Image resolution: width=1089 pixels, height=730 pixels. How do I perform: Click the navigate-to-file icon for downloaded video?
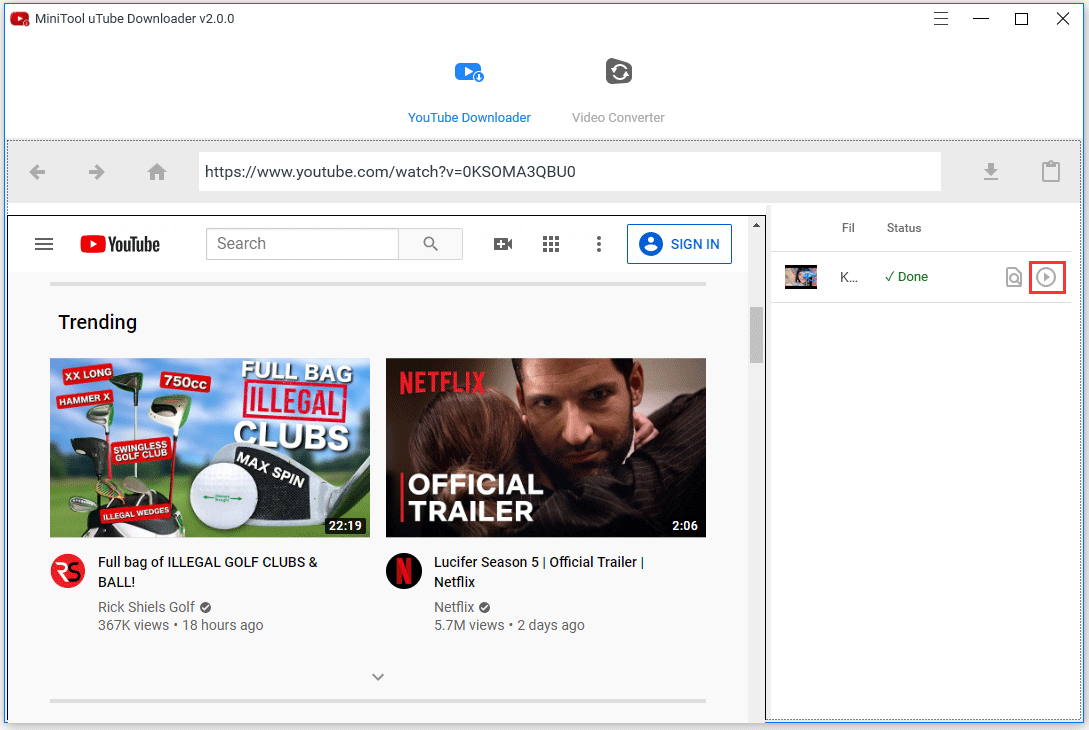[x=1013, y=277]
